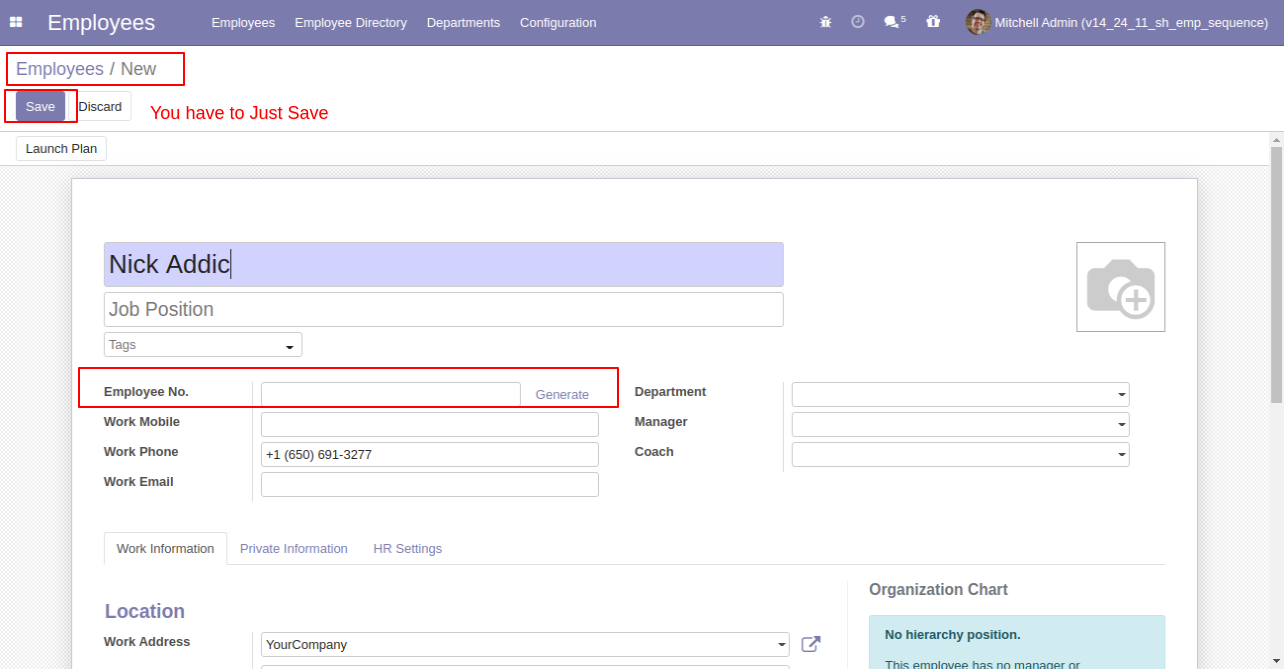The image size is (1284, 669).
Task: Open the Configuration menu
Action: [558, 22]
